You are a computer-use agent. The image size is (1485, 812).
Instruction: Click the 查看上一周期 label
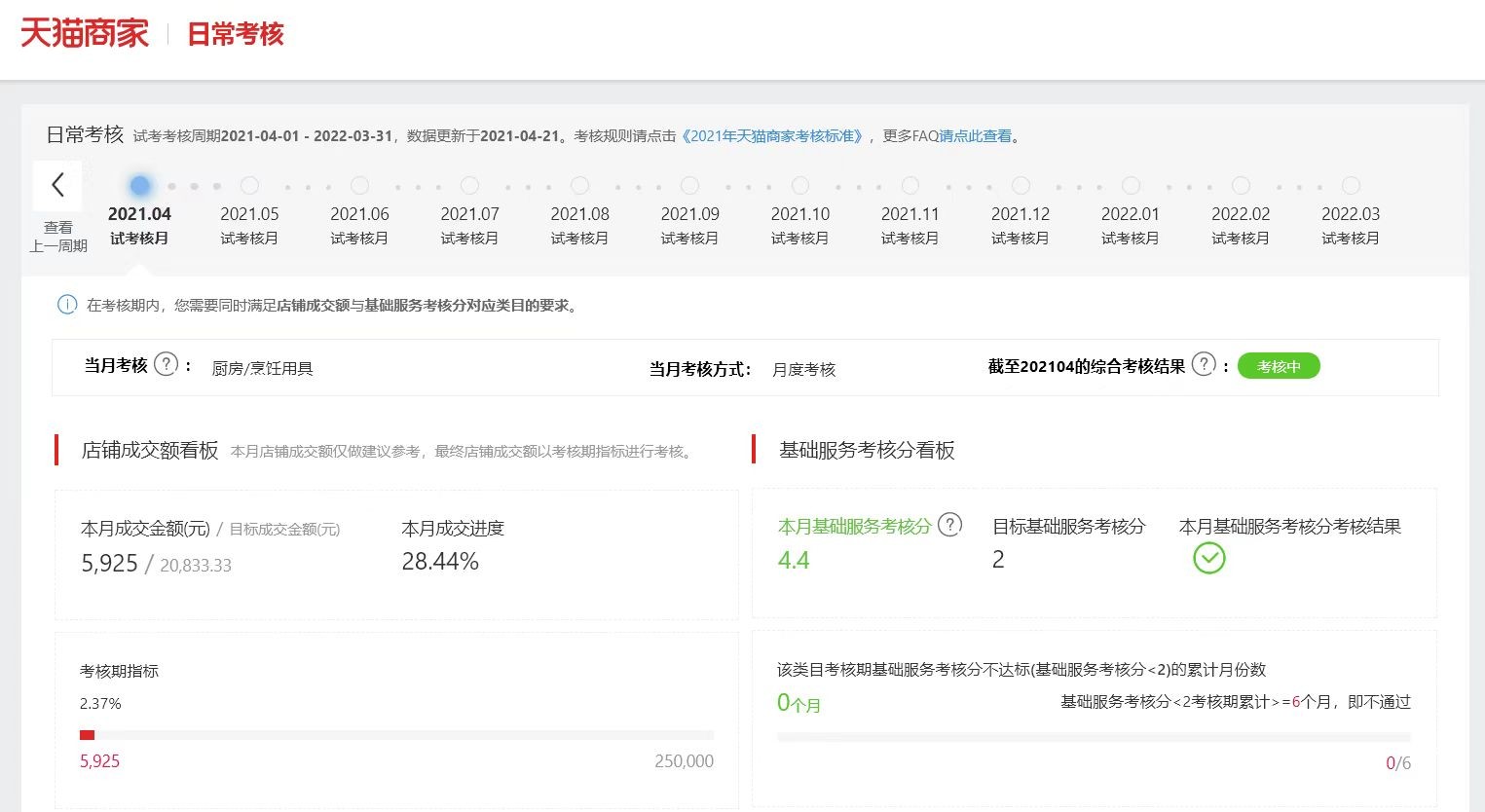tap(58, 237)
